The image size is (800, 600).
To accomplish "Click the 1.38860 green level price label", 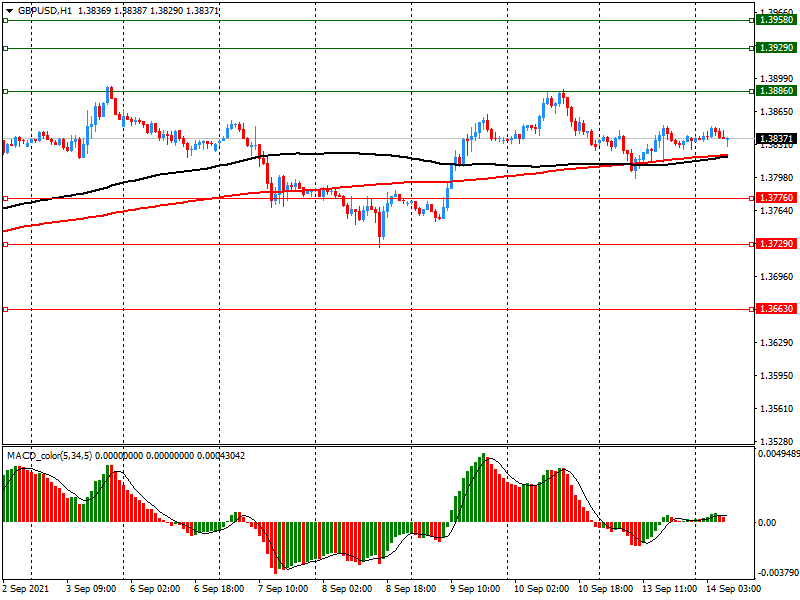I will [776, 91].
